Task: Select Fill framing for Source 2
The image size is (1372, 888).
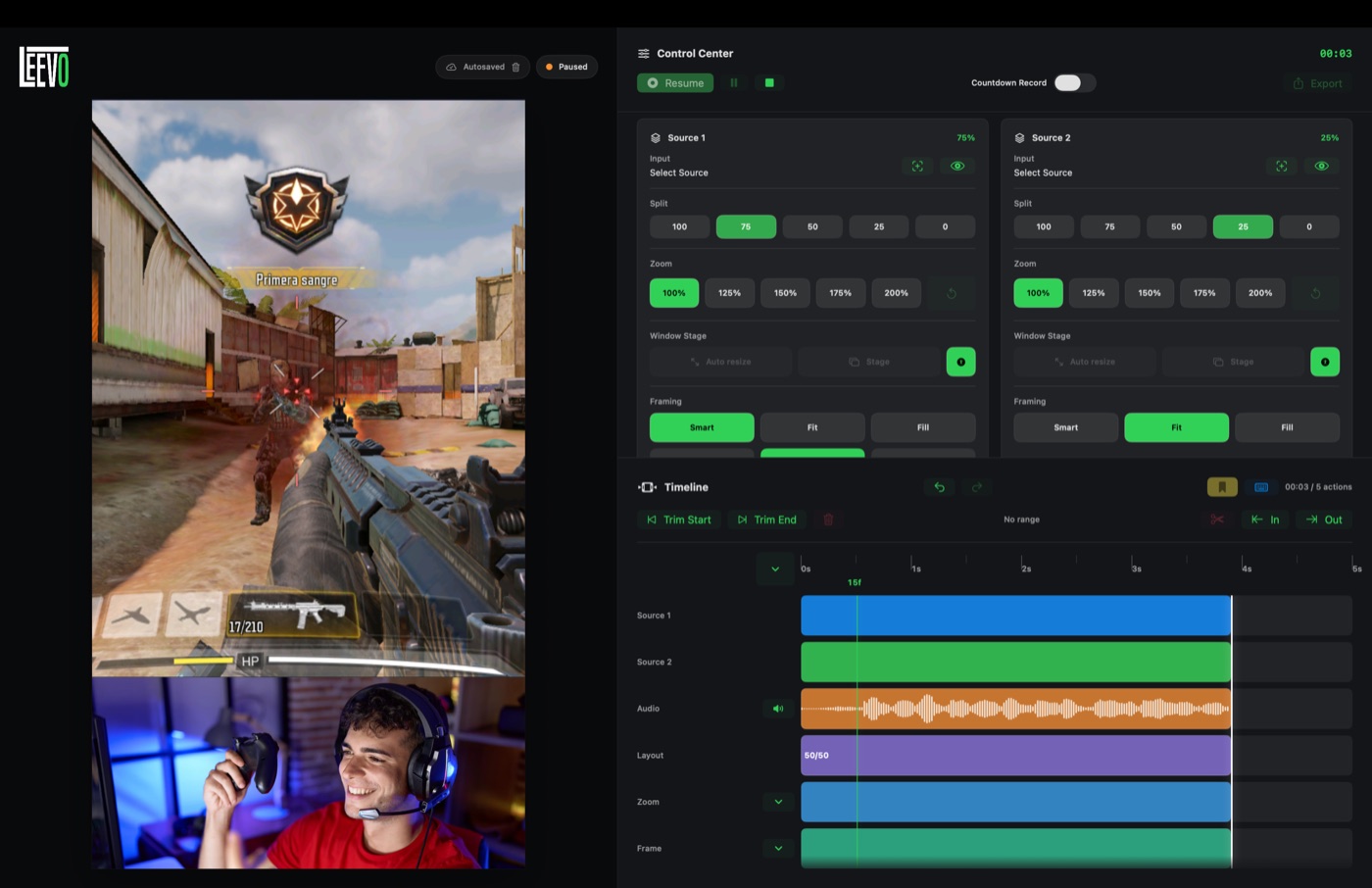Action: (1287, 427)
